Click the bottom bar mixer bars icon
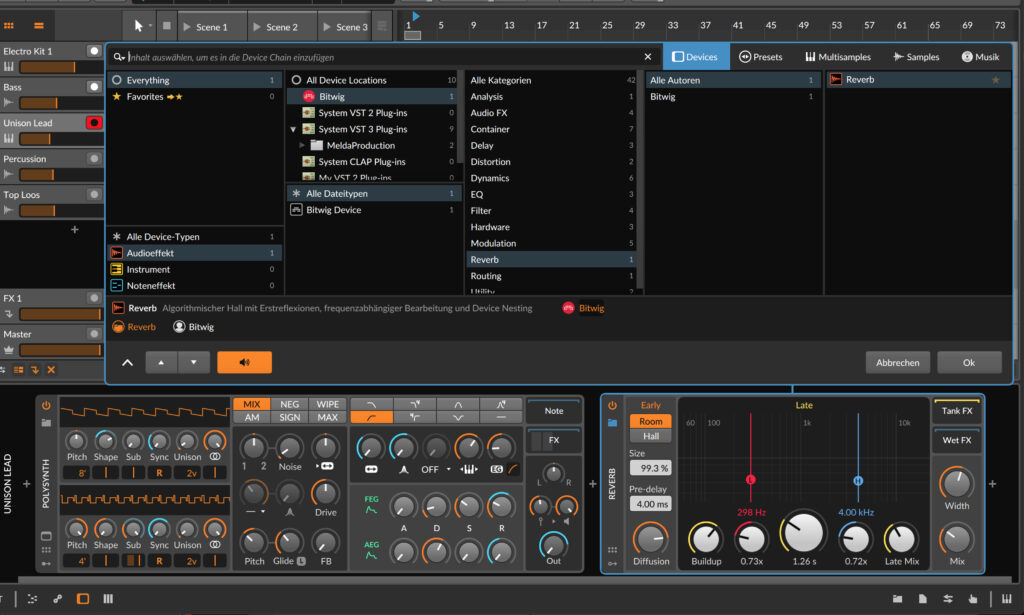The height and width of the screenshot is (615, 1024). [108, 599]
